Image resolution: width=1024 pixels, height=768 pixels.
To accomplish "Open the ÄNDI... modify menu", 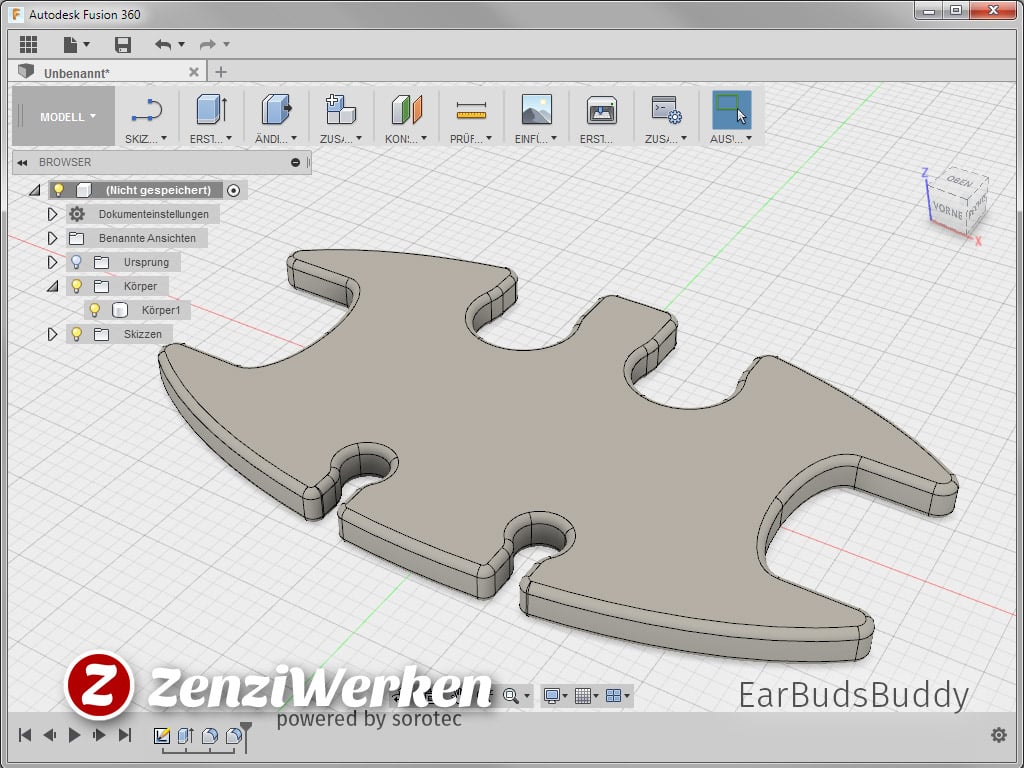I will (x=276, y=138).
